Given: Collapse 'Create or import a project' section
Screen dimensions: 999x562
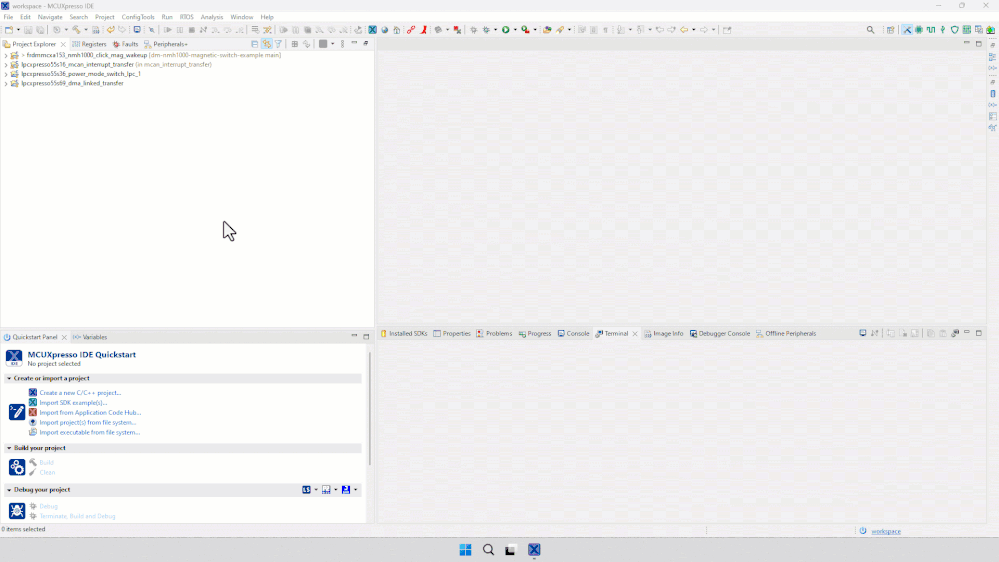Looking at the screenshot, I should [9, 378].
